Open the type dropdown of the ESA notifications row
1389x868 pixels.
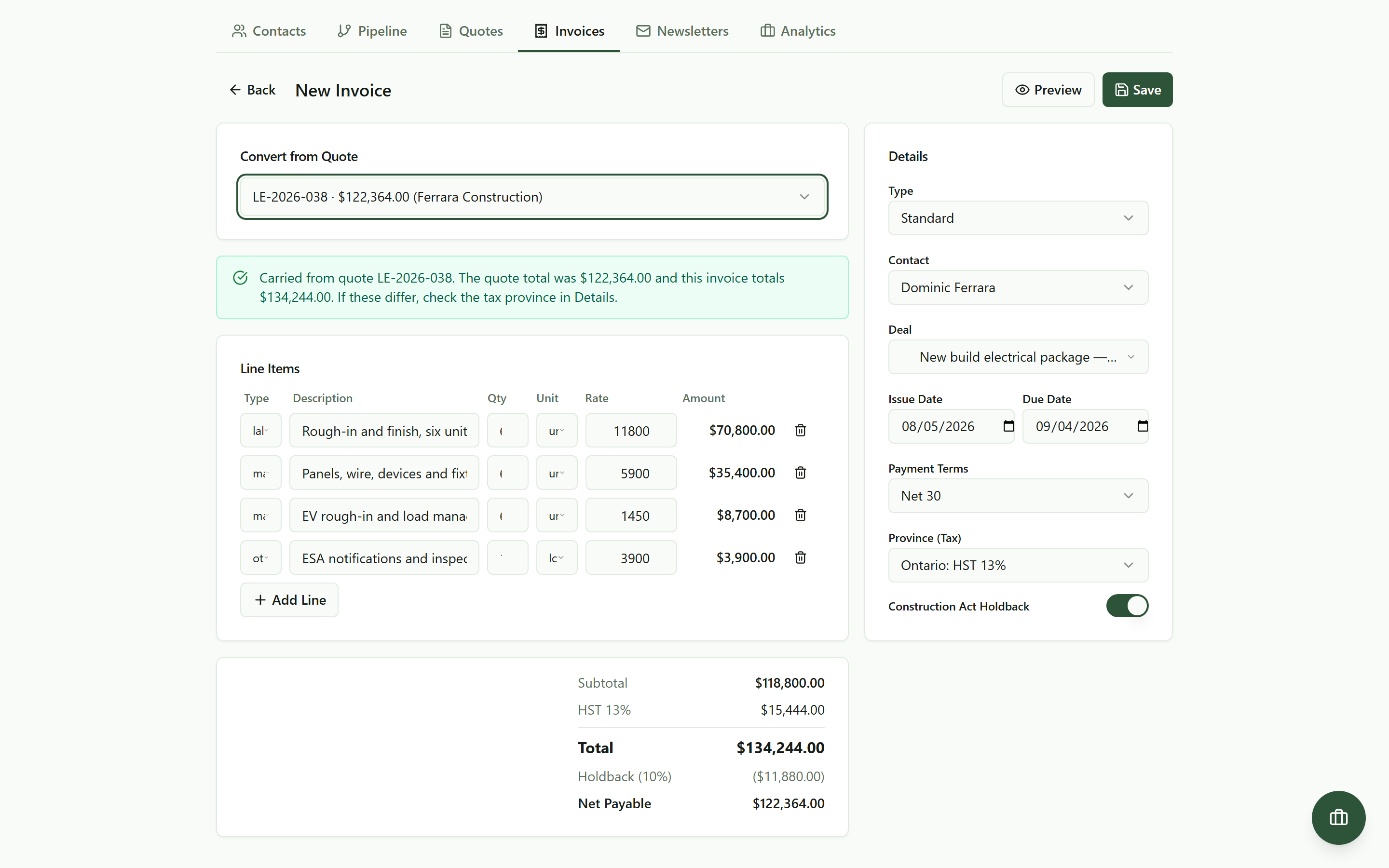[x=260, y=558]
